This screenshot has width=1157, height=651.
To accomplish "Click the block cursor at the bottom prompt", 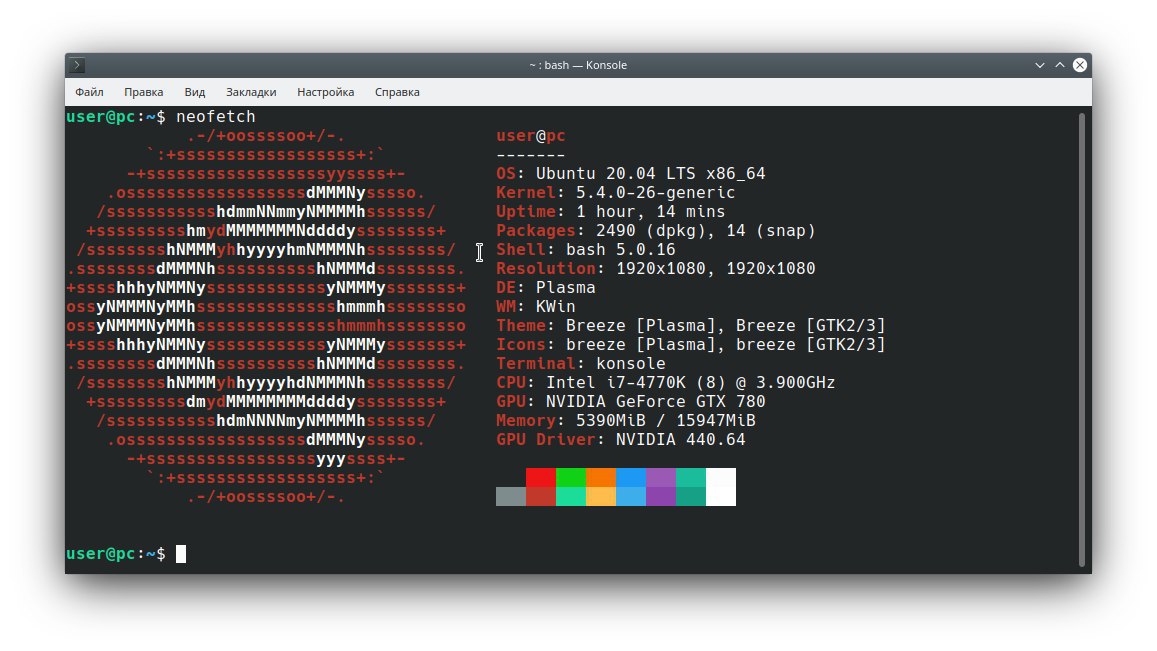I will pos(181,554).
